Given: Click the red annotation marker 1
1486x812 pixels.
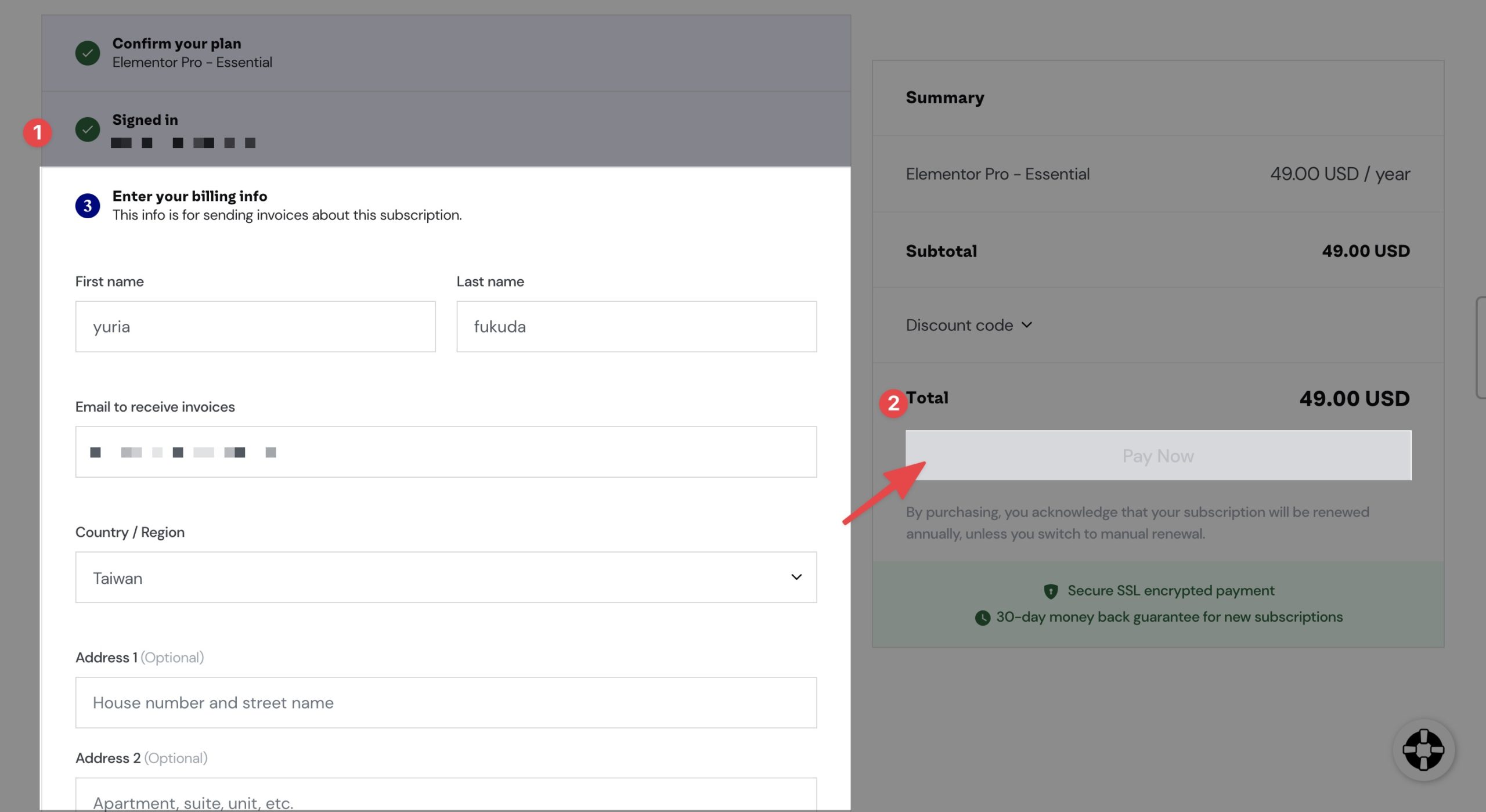Looking at the screenshot, I should [38, 132].
